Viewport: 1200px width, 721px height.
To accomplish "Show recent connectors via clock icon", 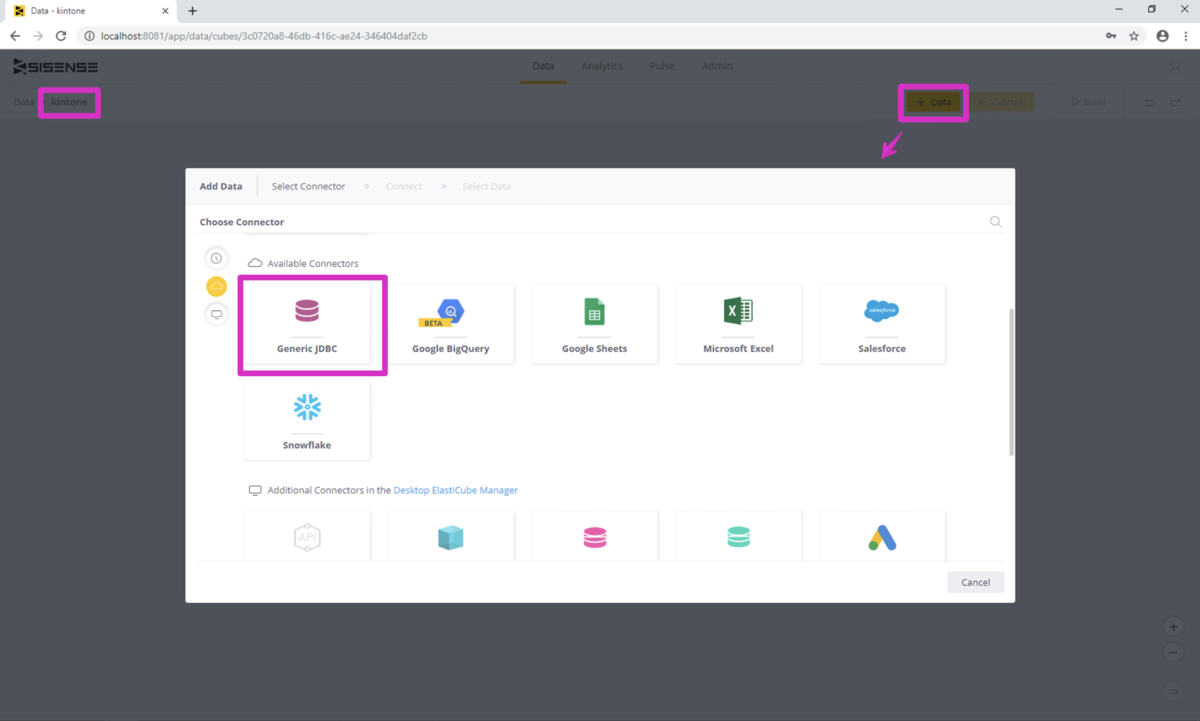I will 216,258.
